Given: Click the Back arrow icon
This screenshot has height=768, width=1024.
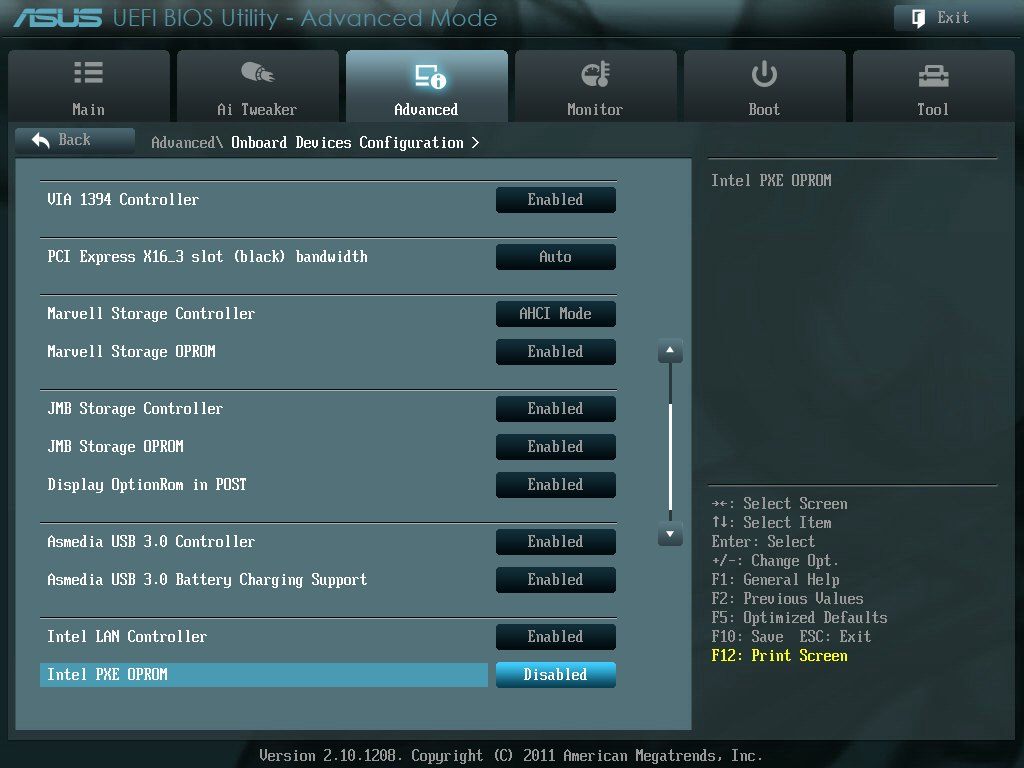Looking at the screenshot, I should [x=40, y=140].
